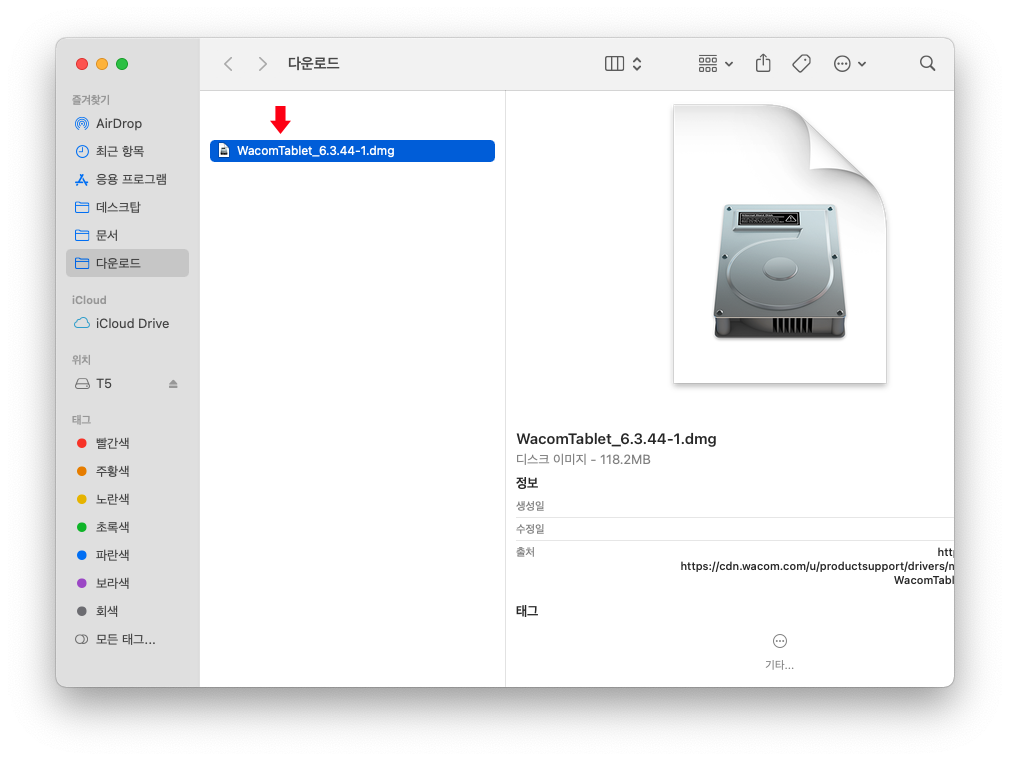Select the 파란색 blue tag

pos(127,555)
